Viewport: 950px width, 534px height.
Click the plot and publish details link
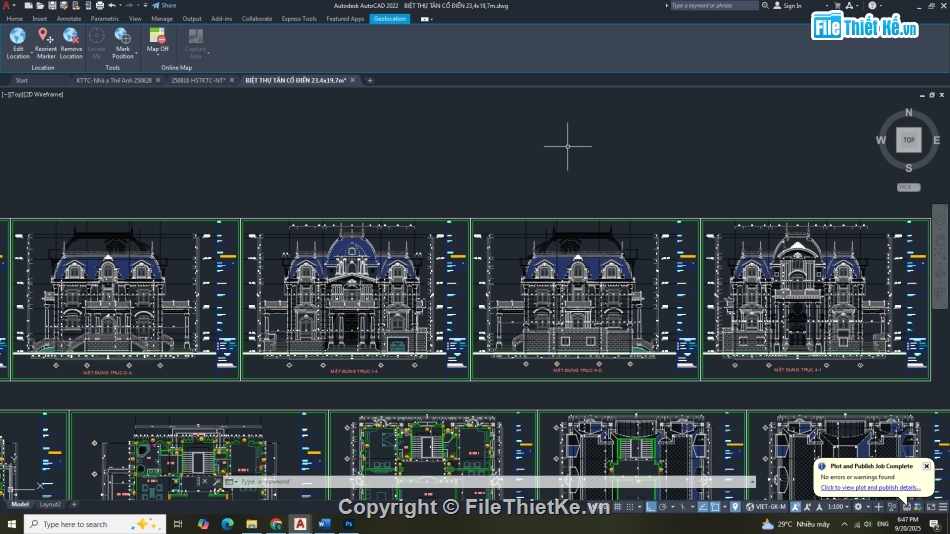point(870,487)
